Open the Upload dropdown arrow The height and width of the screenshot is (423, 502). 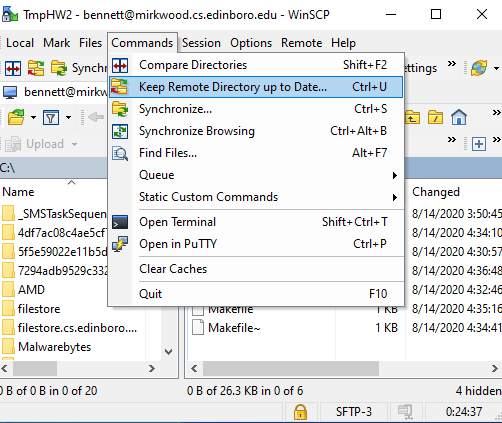point(74,144)
